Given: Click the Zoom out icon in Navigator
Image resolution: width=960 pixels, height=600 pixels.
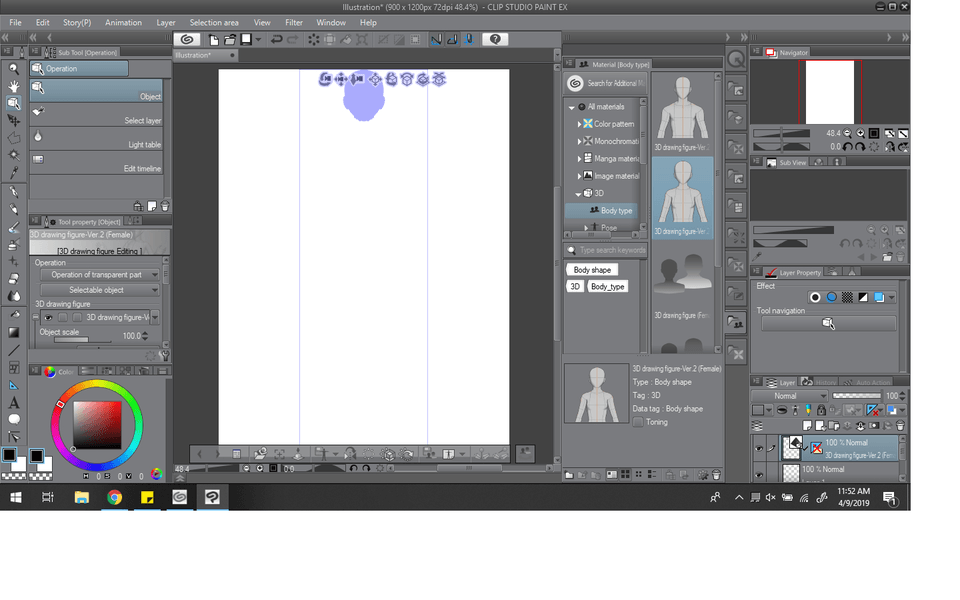Looking at the screenshot, I should pyautogui.click(x=847, y=133).
